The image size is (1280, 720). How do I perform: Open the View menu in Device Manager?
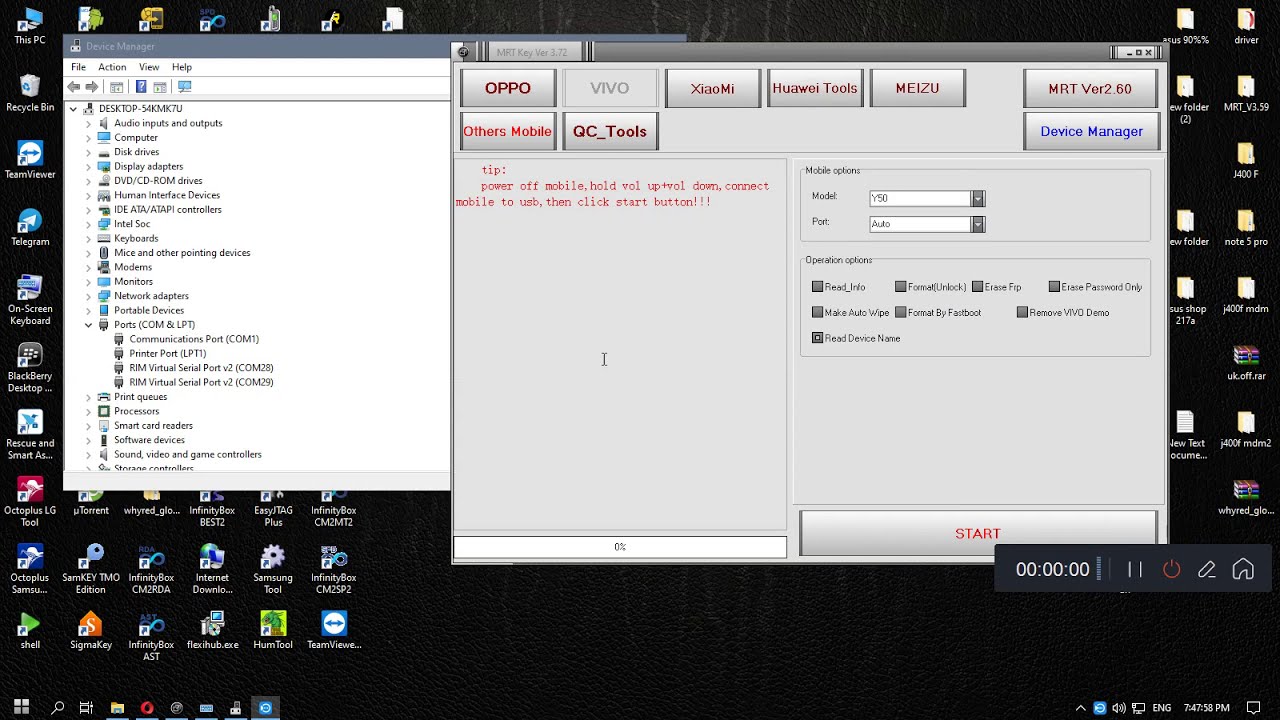coord(149,67)
